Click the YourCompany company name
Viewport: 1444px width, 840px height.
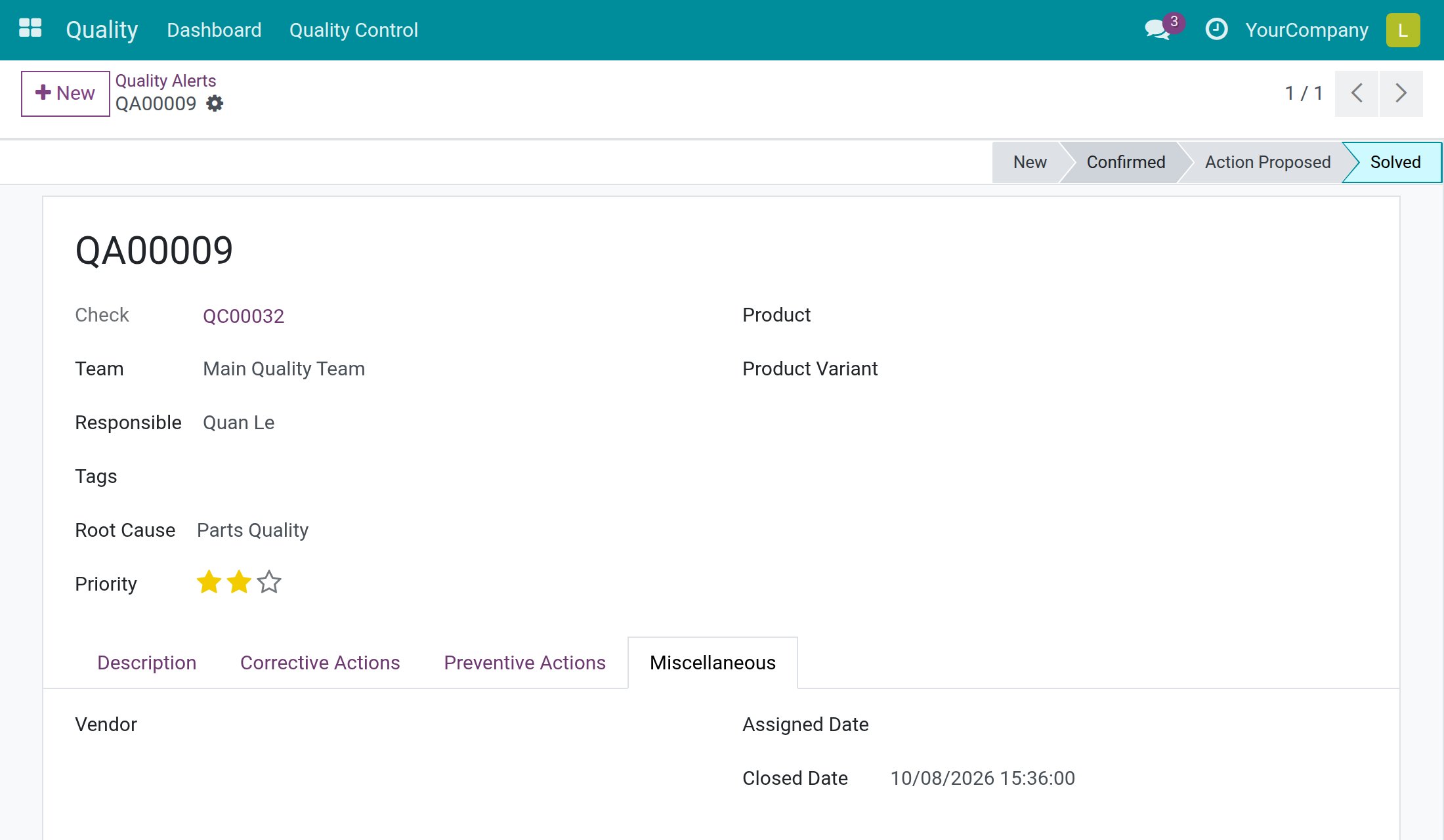pyautogui.click(x=1307, y=30)
